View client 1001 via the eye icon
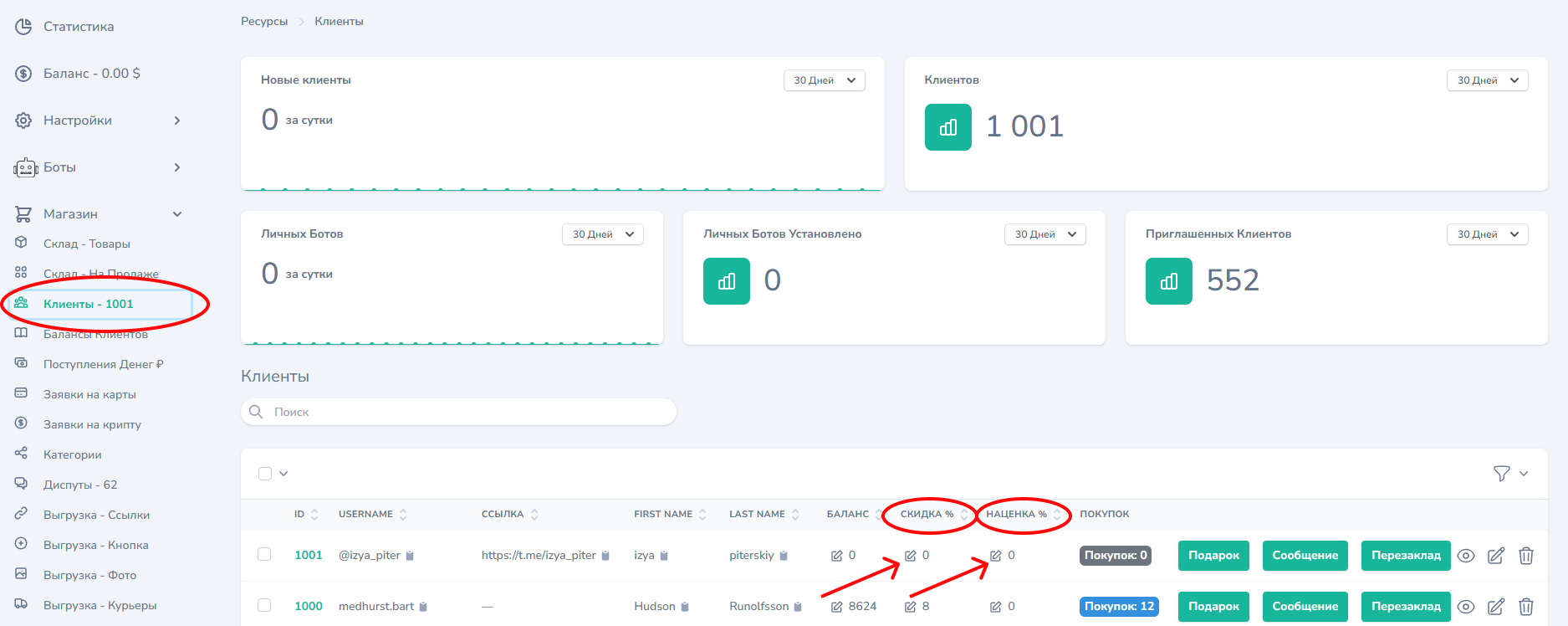Viewport: 1568px width, 626px height. coord(1466,556)
